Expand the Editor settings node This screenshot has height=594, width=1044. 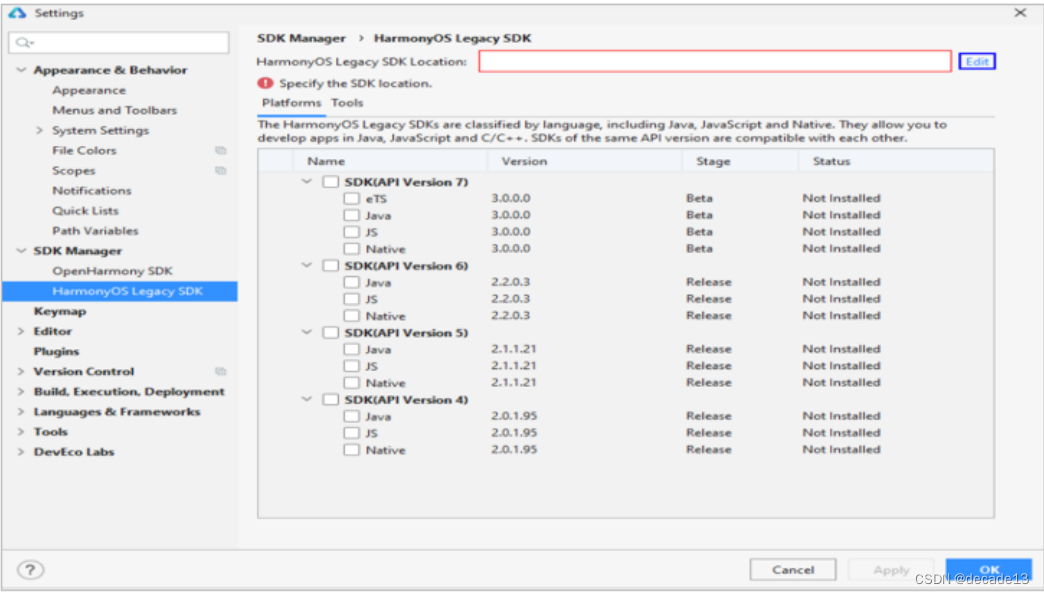(21, 332)
